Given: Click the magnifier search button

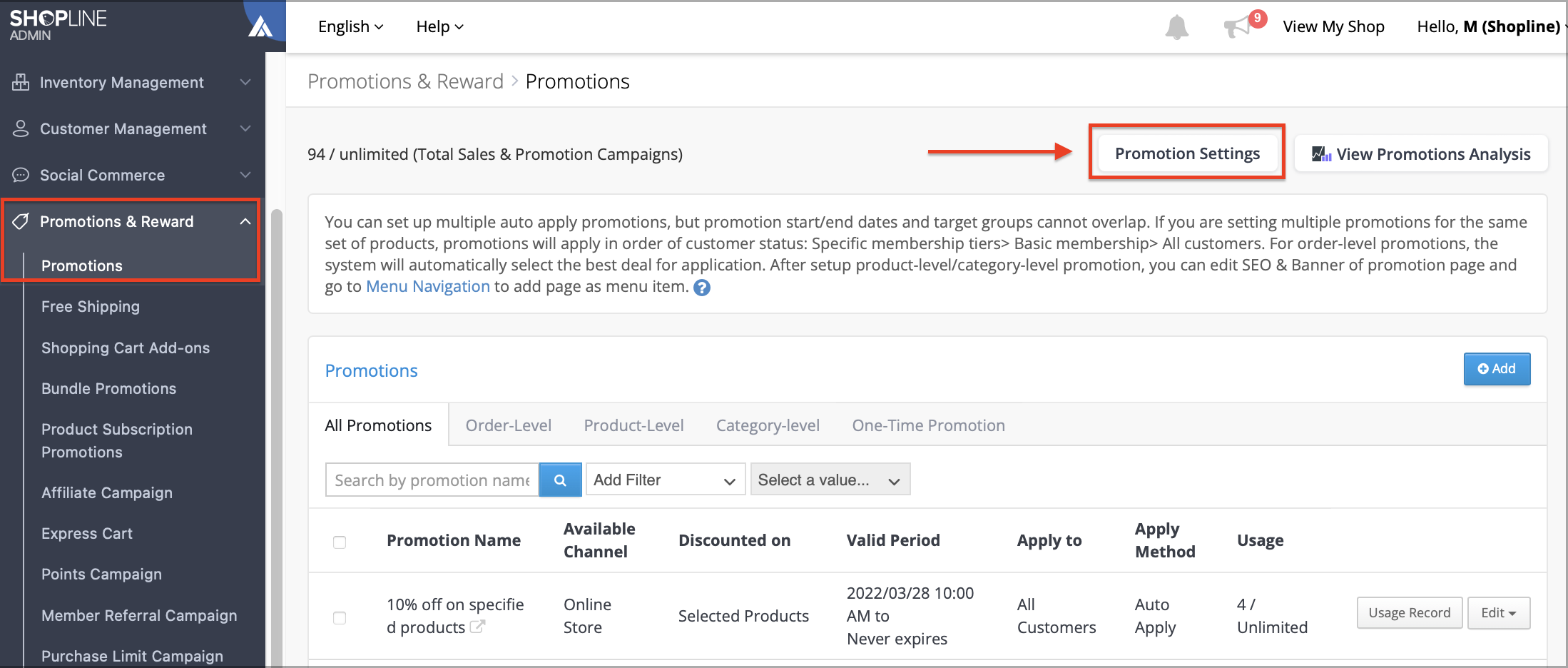Looking at the screenshot, I should (x=560, y=480).
